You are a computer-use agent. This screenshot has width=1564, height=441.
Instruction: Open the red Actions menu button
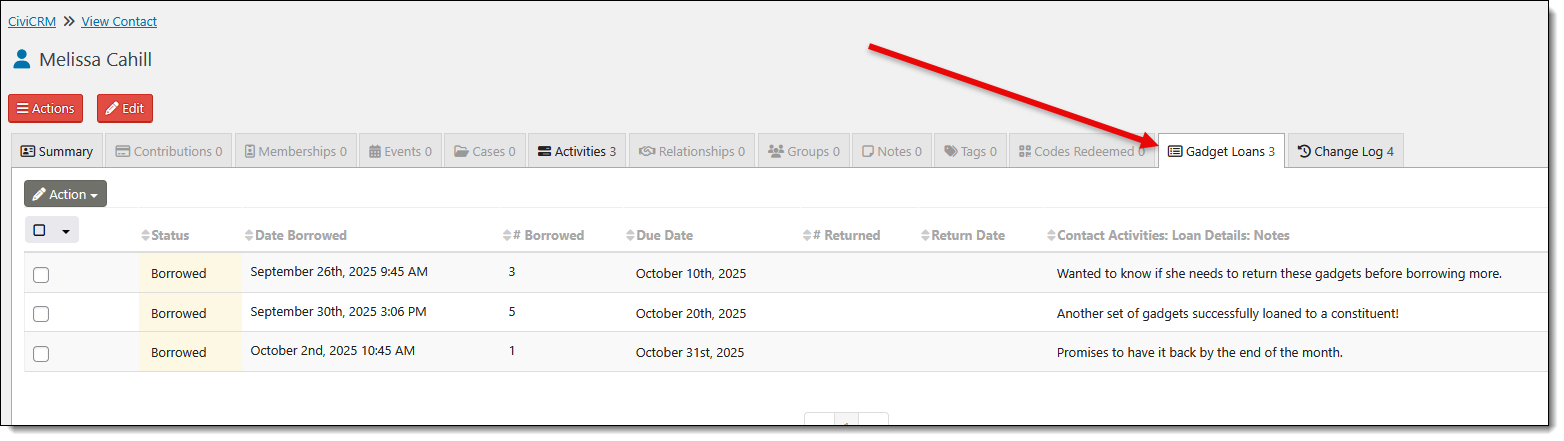point(46,108)
